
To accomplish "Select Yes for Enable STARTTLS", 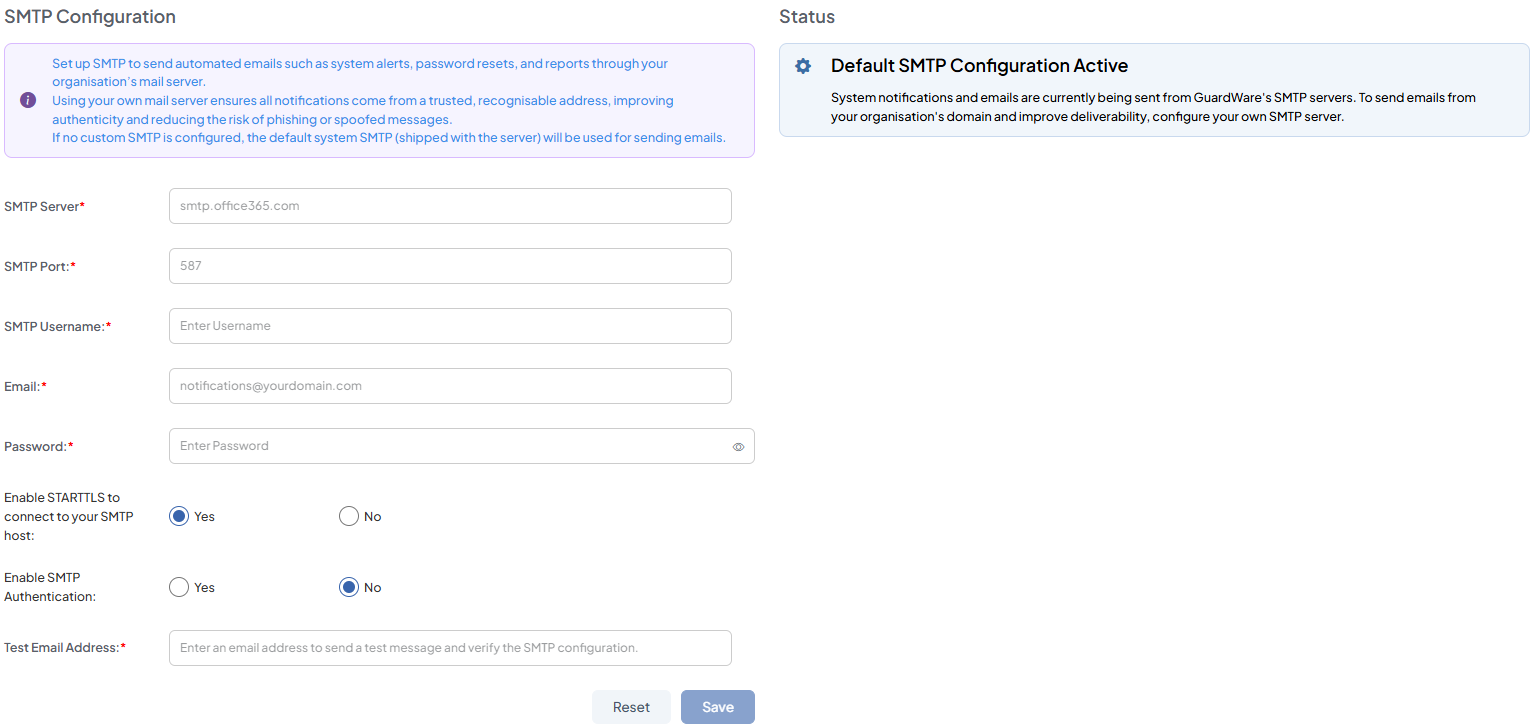I will point(179,516).
